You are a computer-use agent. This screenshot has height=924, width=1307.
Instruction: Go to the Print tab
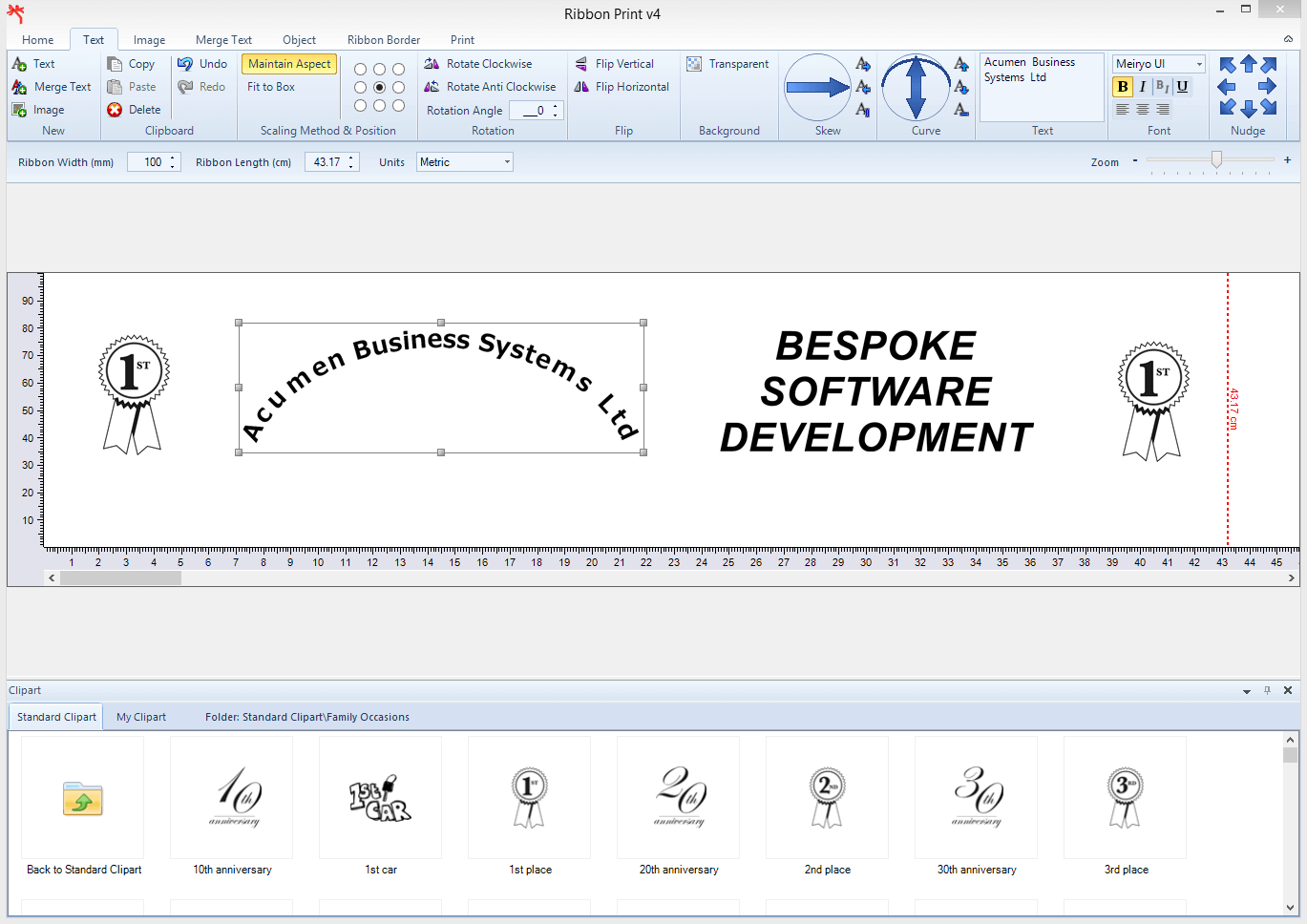[462, 40]
